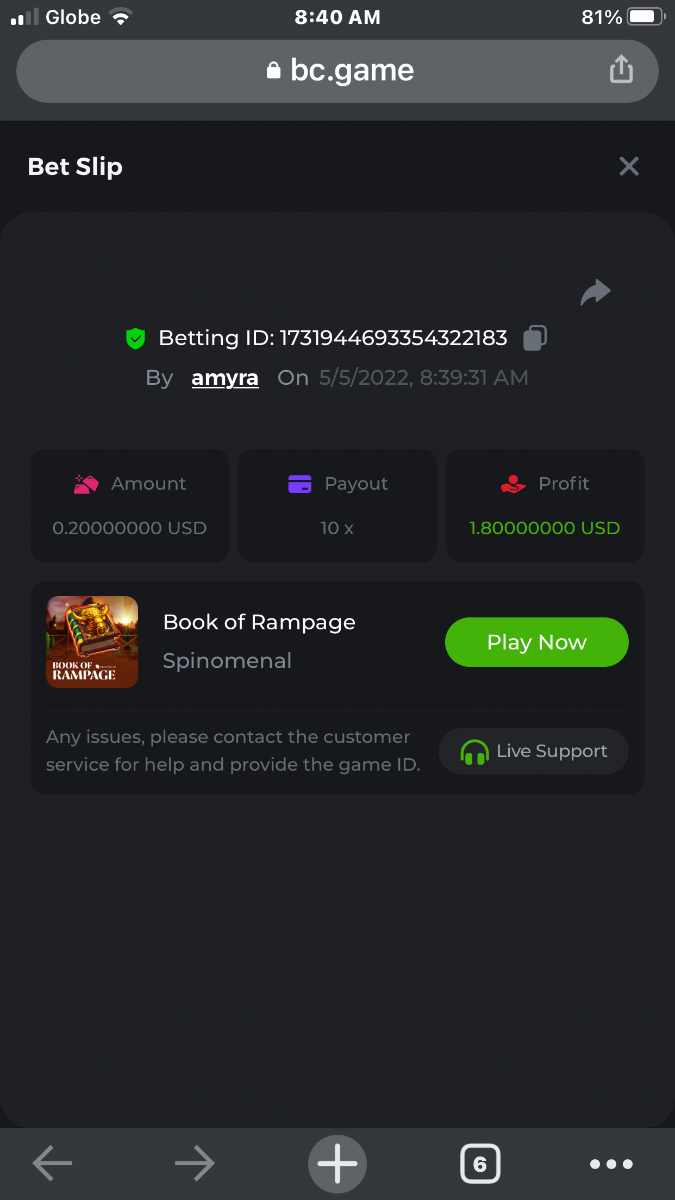
Task: Tap the bc.game address bar
Action: [338, 71]
